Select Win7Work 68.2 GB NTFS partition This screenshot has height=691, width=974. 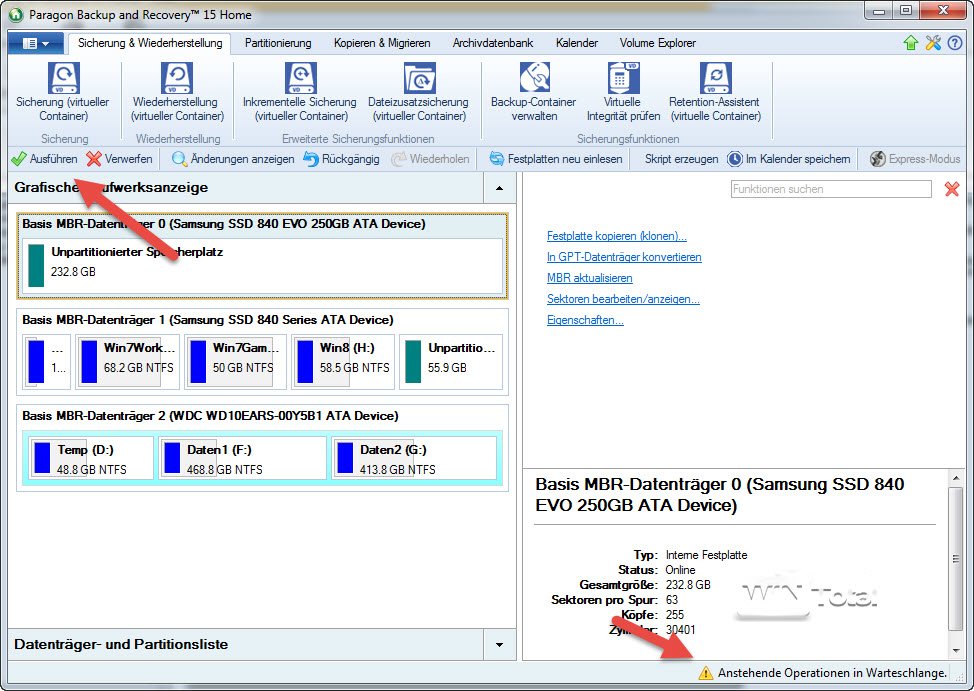[x=127, y=362]
